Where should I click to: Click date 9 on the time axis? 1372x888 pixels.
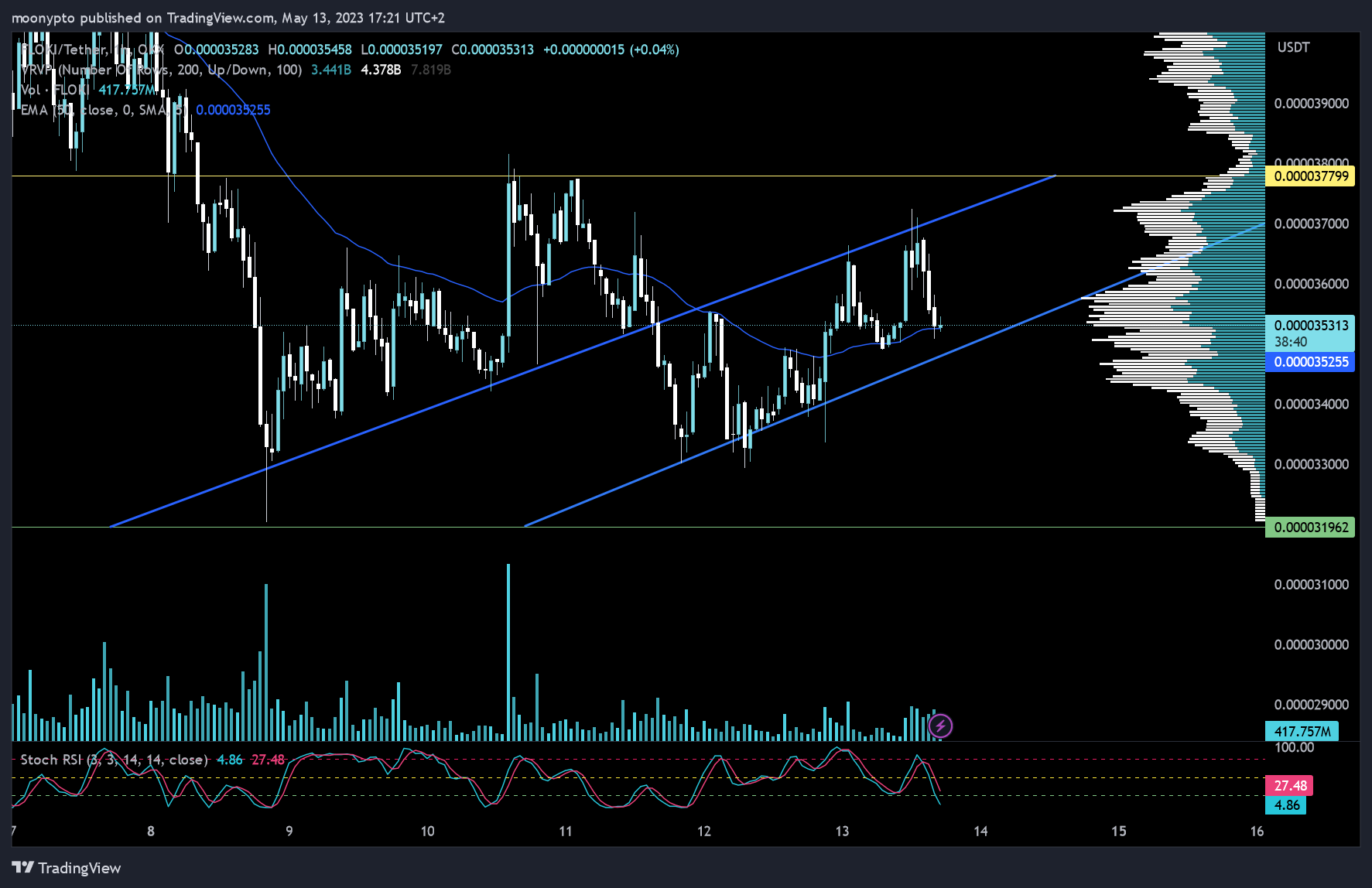(289, 832)
